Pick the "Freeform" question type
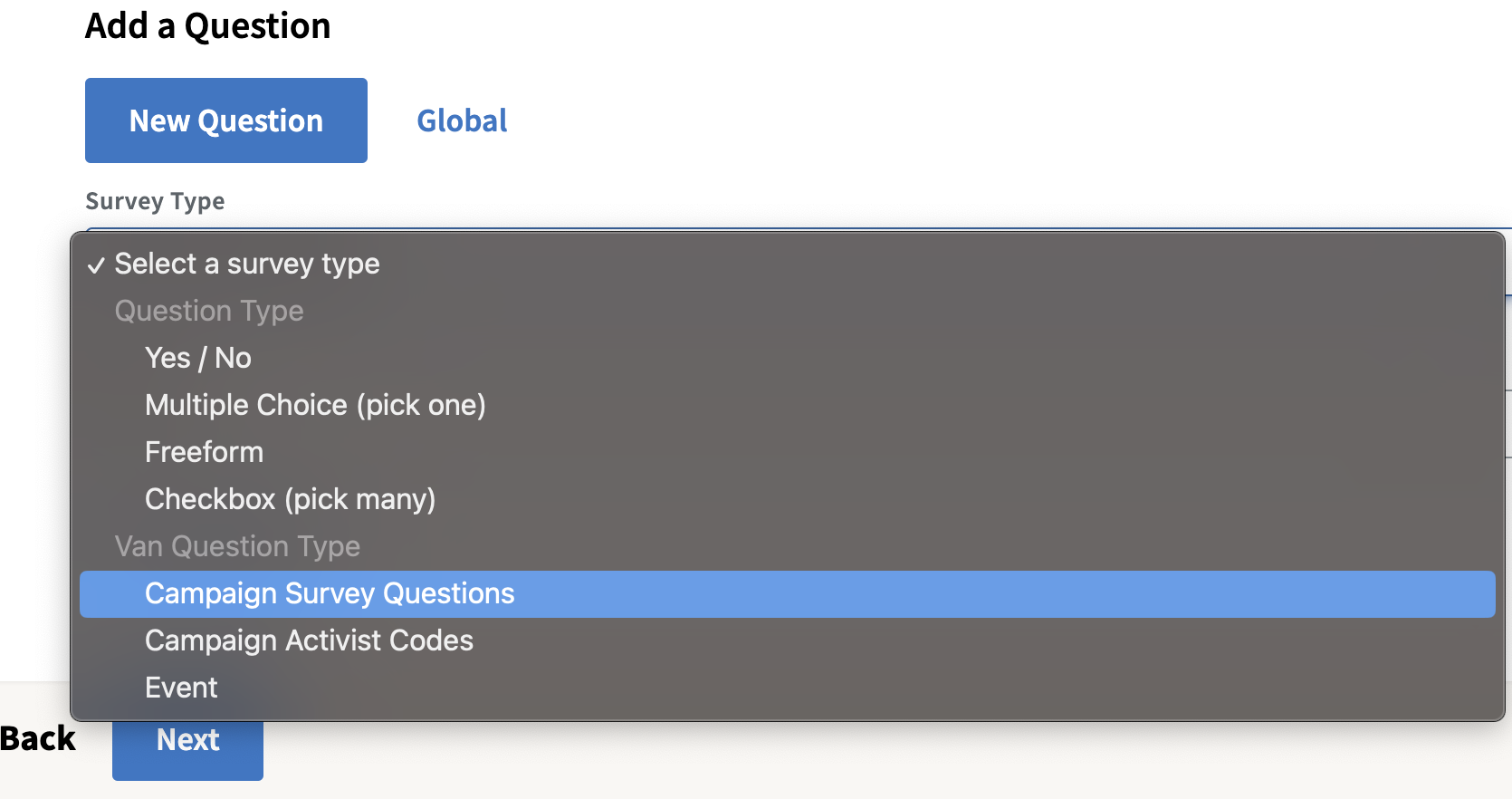This screenshot has height=799, width=1512. pyautogui.click(x=204, y=452)
